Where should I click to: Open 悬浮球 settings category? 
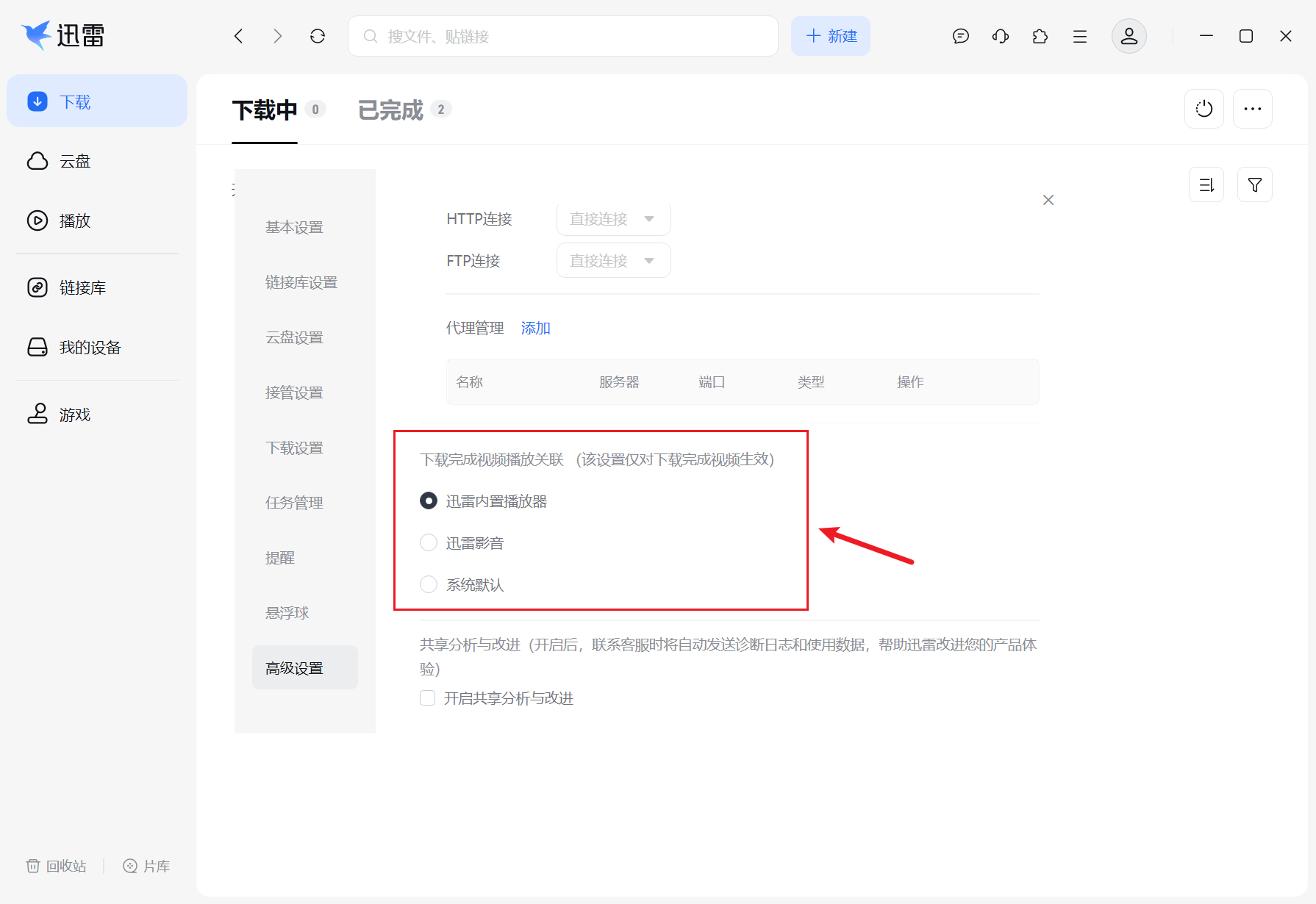click(287, 613)
